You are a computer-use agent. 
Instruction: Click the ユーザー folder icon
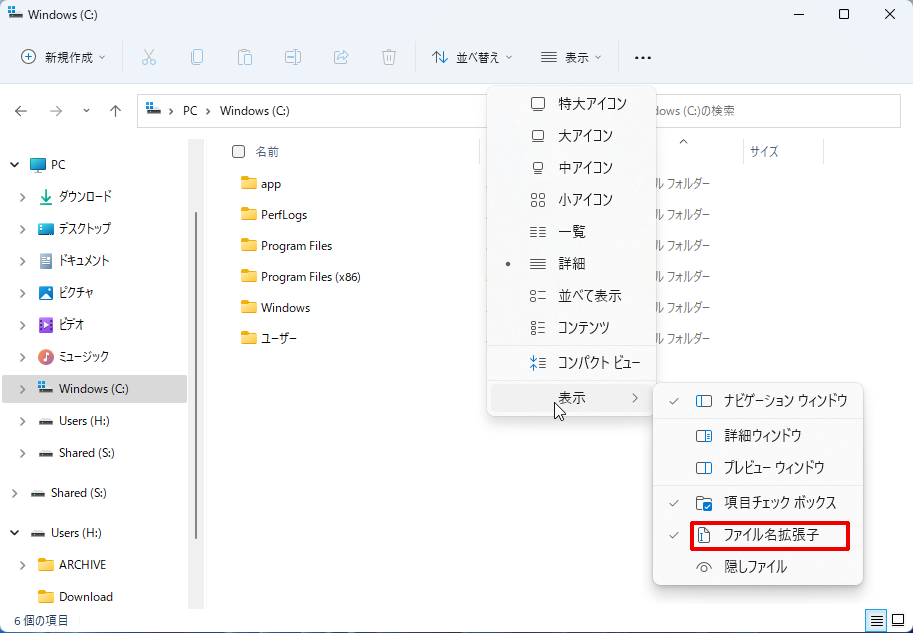[x=249, y=338]
